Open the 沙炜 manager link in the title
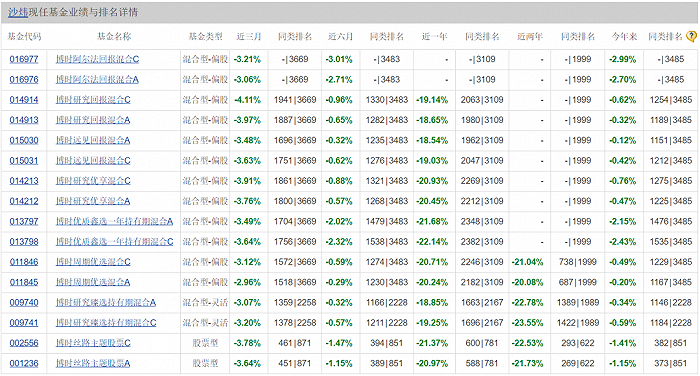Screen dimensions: 700x376 18,13
